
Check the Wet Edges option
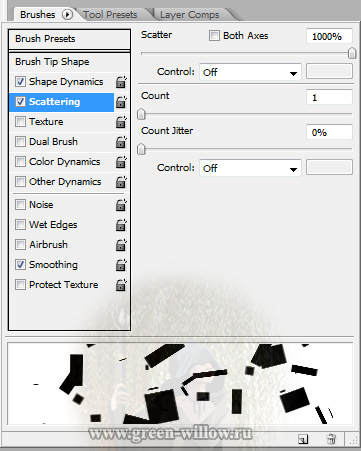(x=20, y=224)
